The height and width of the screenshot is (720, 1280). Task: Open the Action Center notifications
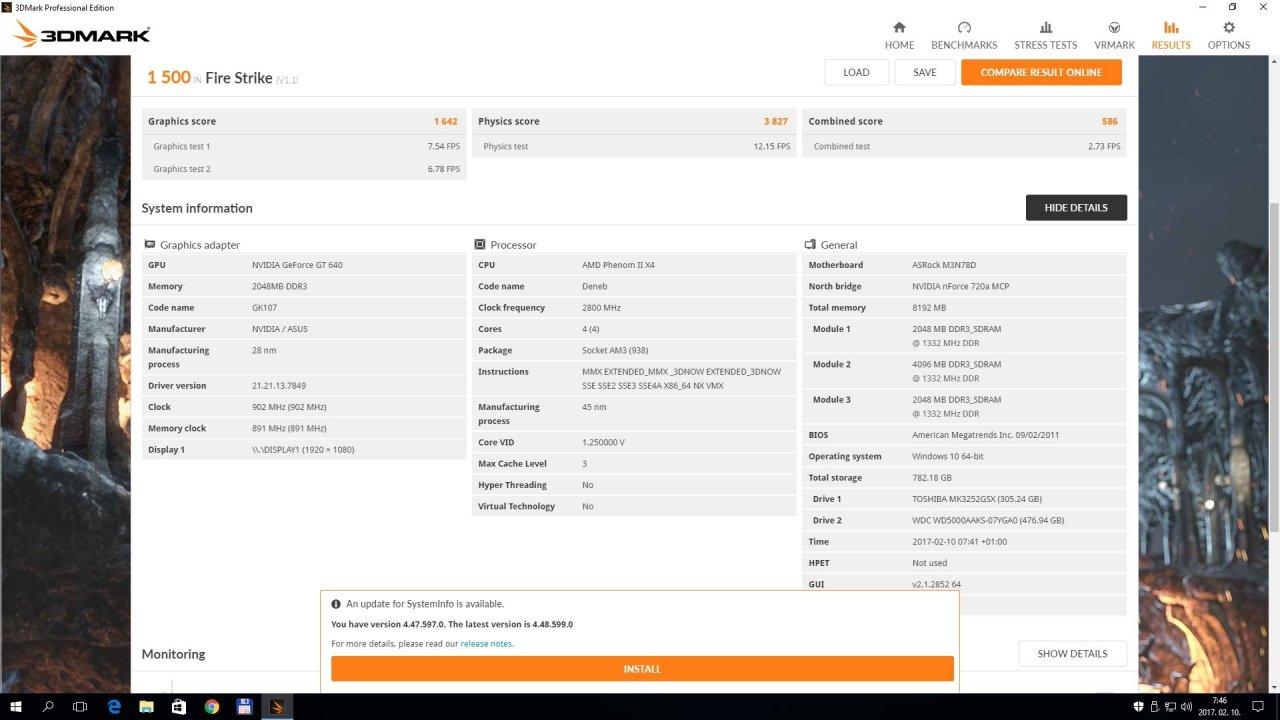coord(1260,706)
